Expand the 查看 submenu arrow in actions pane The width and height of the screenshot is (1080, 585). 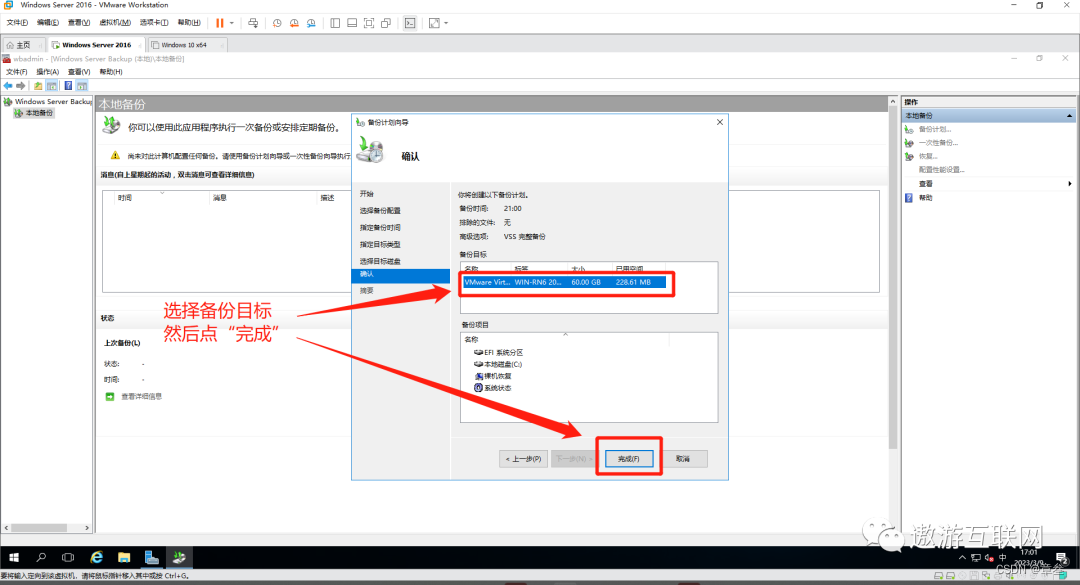point(1069,184)
